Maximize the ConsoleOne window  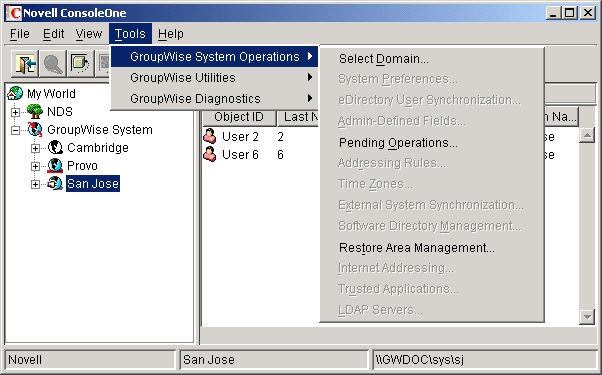point(570,13)
